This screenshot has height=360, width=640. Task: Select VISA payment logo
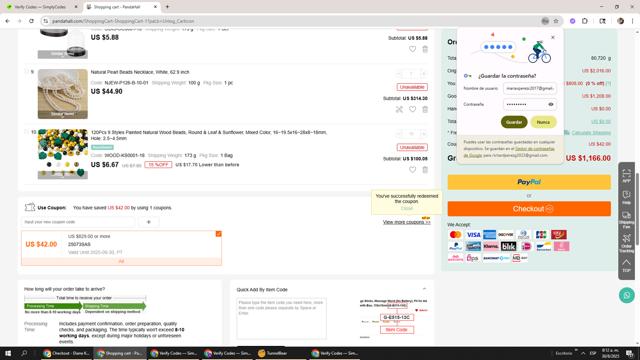[x=473, y=234]
